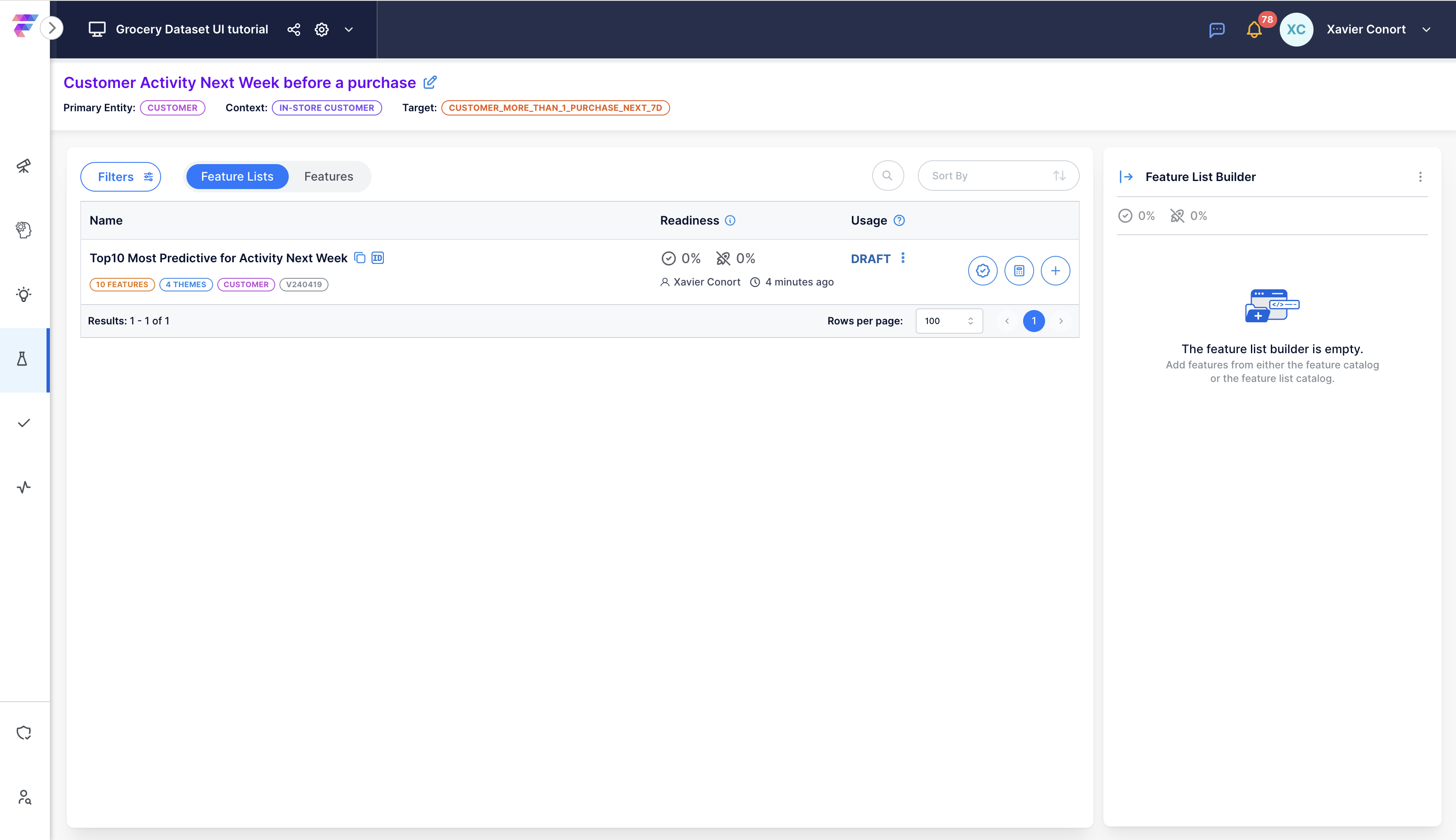This screenshot has height=840, width=1456.
Task: Click the verified badge action button in row
Action: coord(983,271)
